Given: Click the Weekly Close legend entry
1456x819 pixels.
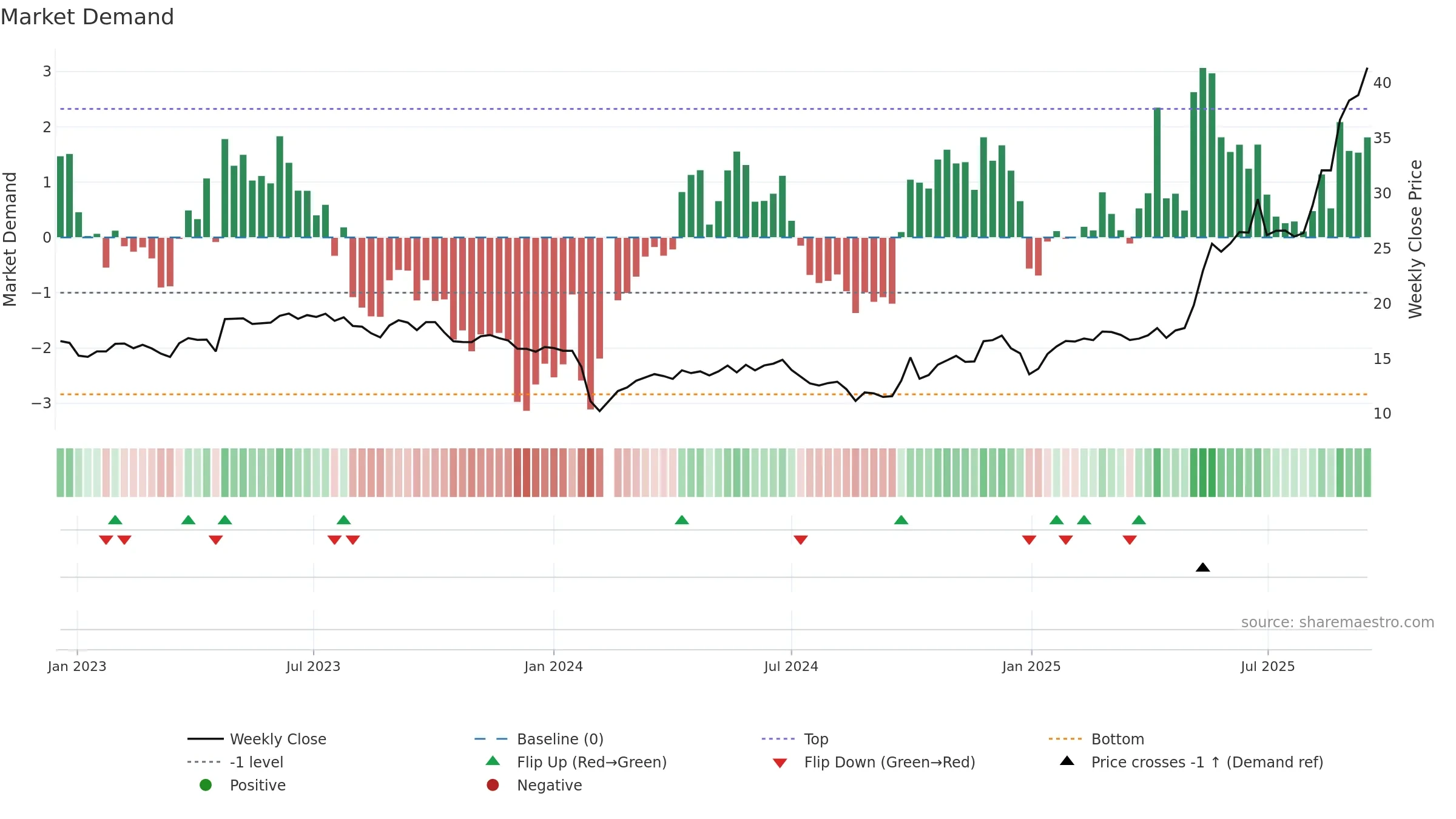Looking at the screenshot, I should [257, 739].
